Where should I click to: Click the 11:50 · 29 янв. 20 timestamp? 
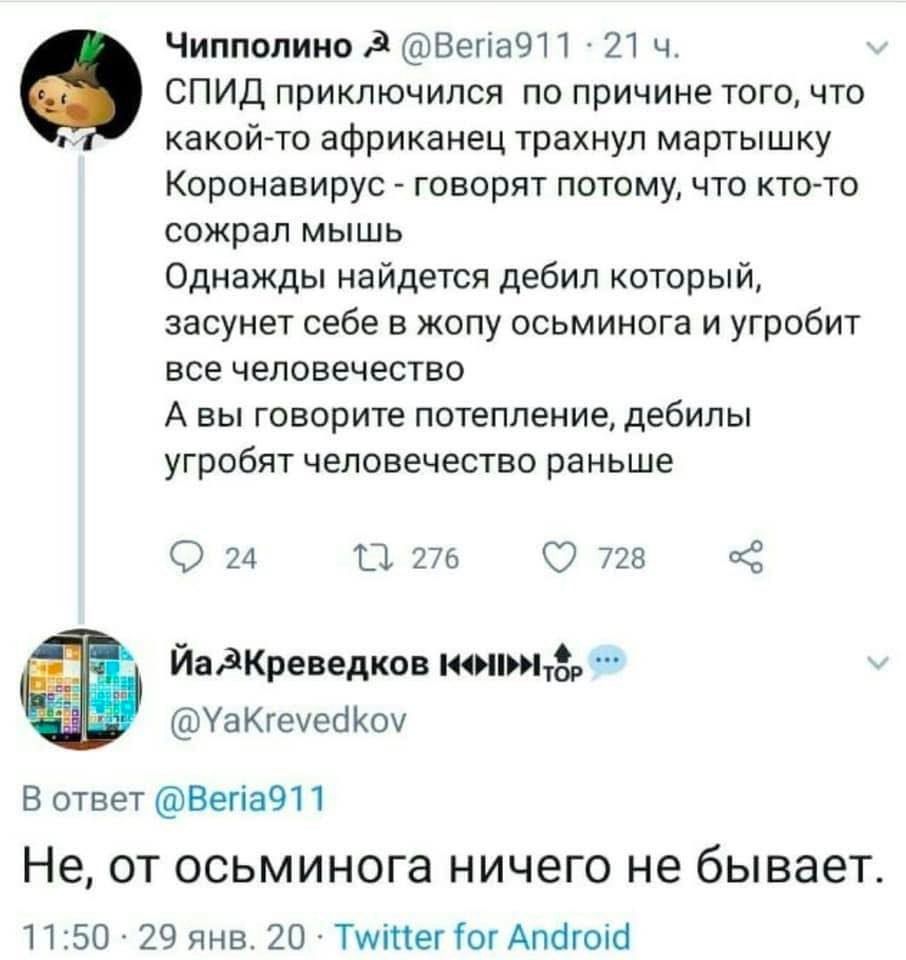pyautogui.click(x=165, y=936)
